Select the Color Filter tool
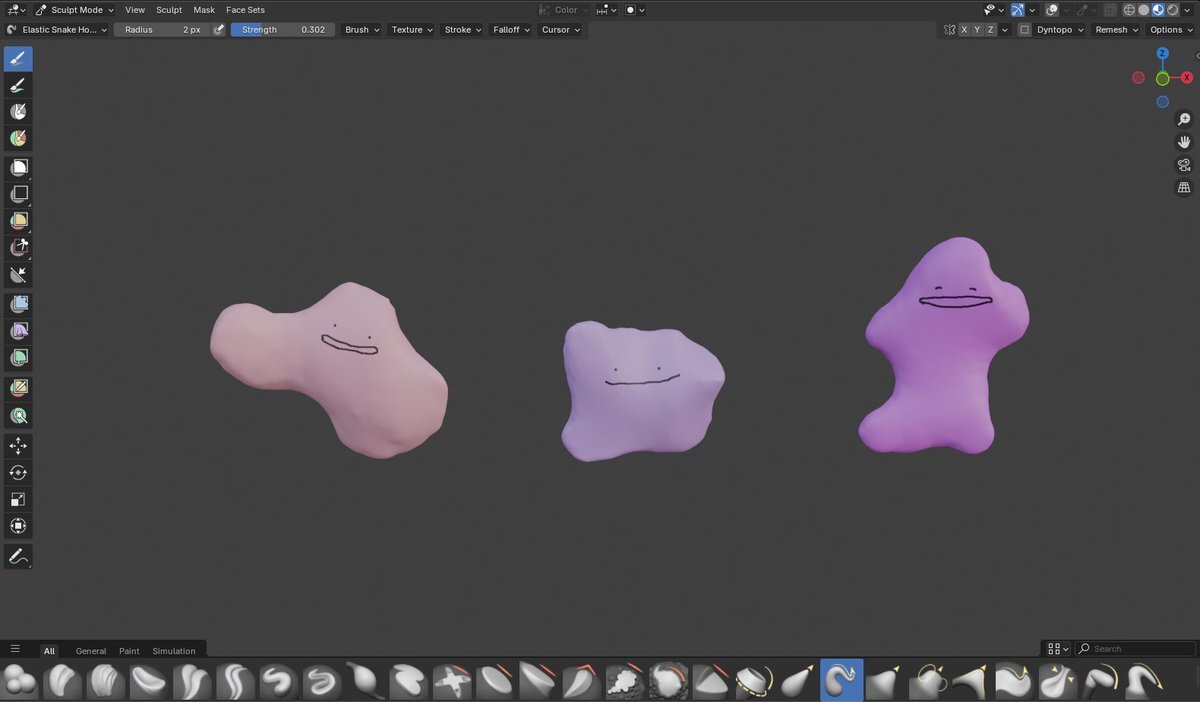1200x702 pixels. tap(18, 358)
